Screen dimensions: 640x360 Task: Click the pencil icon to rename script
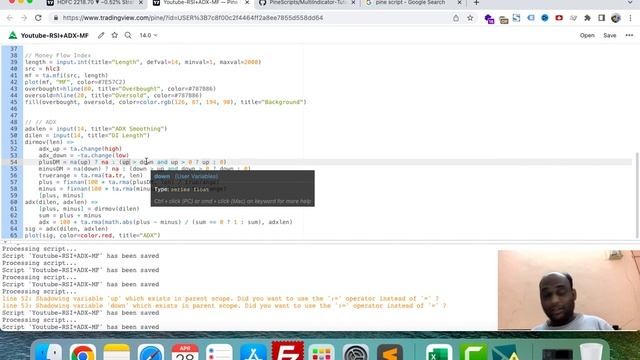pyautogui.click(x=101, y=36)
